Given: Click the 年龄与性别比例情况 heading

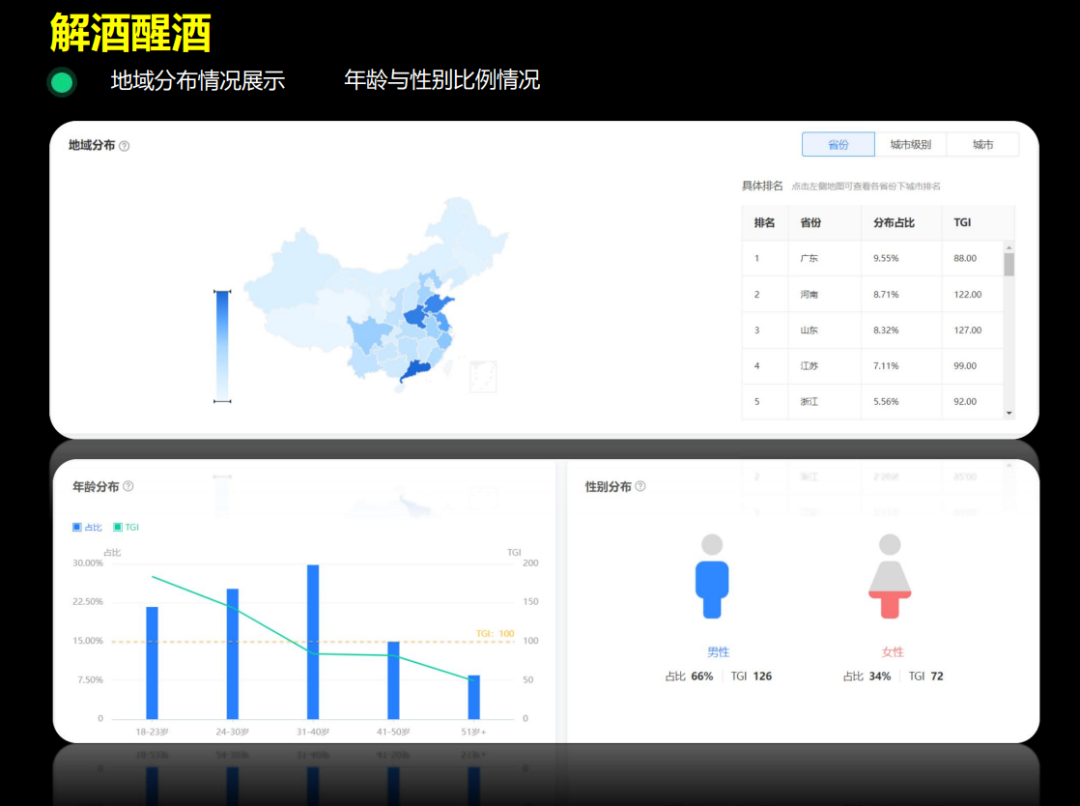Looking at the screenshot, I should point(442,80).
